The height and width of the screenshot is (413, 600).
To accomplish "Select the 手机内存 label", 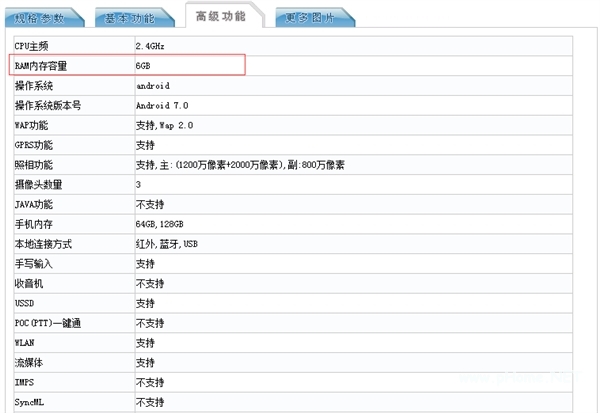I will (x=34, y=224).
